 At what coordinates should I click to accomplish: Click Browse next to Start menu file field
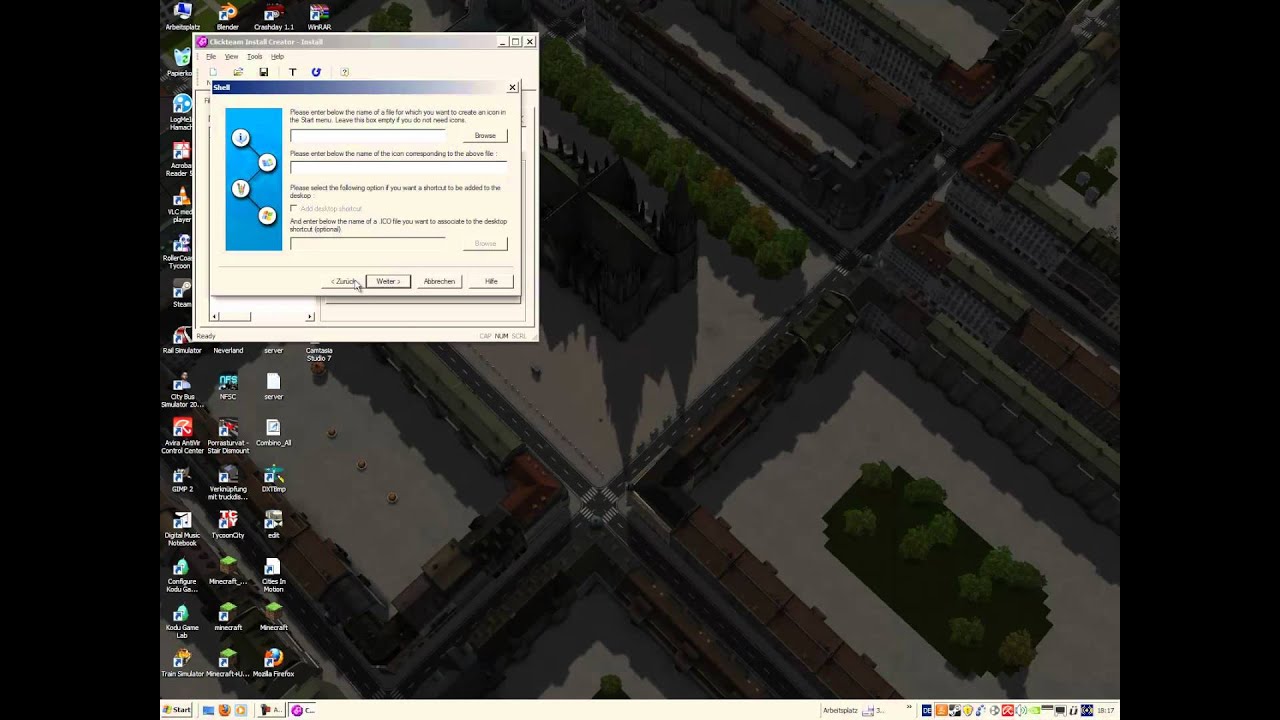[x=485, y=135]
